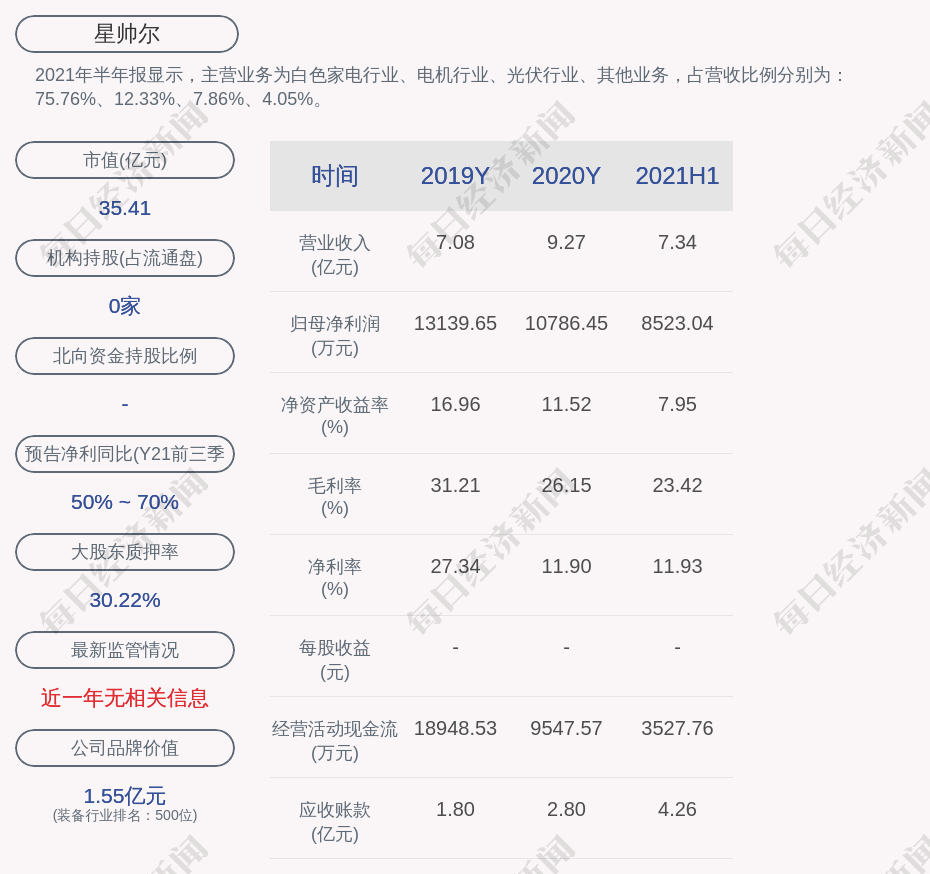
Task: Click the ROE value 16.96
Action: (456, 404)
